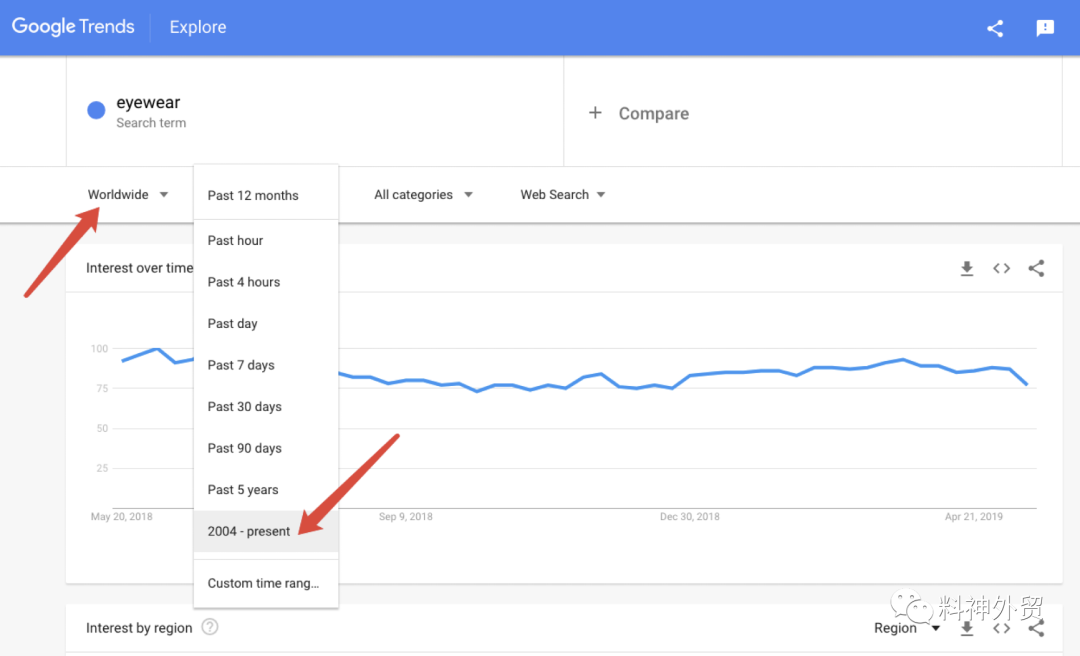
Task: Share the Interest over time chart
Action: point(1036,268)
